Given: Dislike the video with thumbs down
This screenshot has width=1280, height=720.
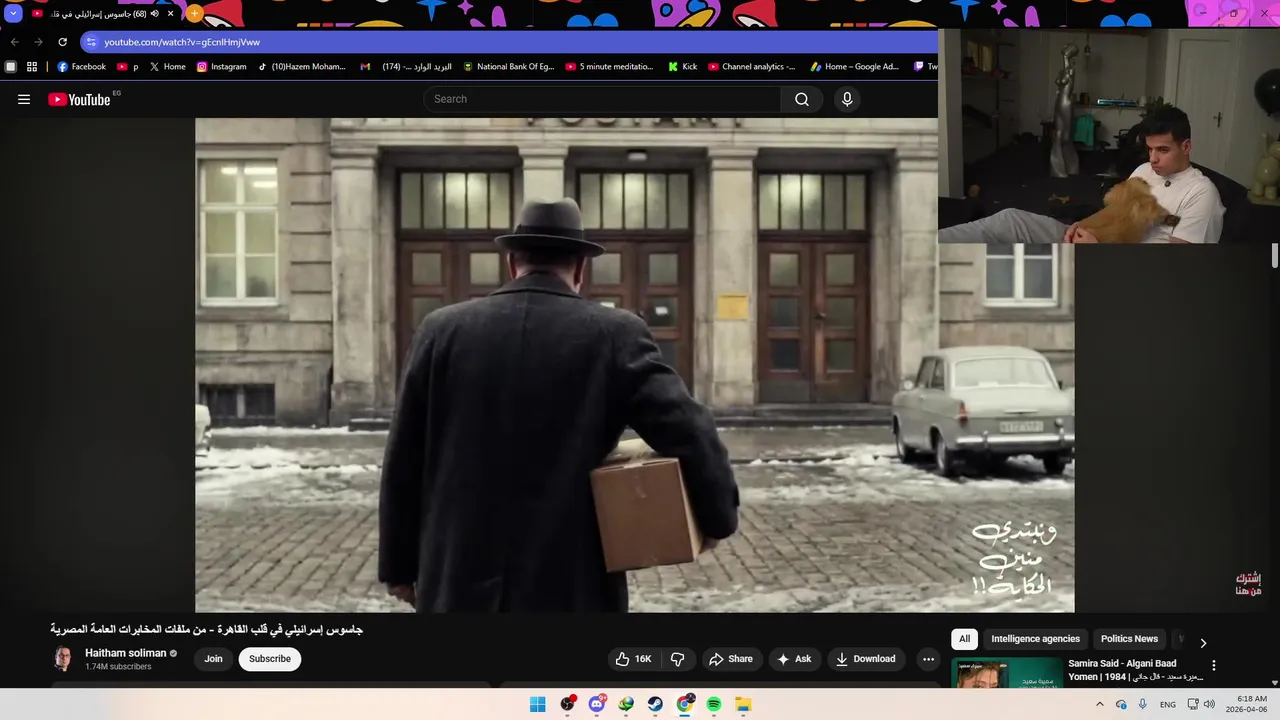Looking at the screenshot, I should coord(677,659).
